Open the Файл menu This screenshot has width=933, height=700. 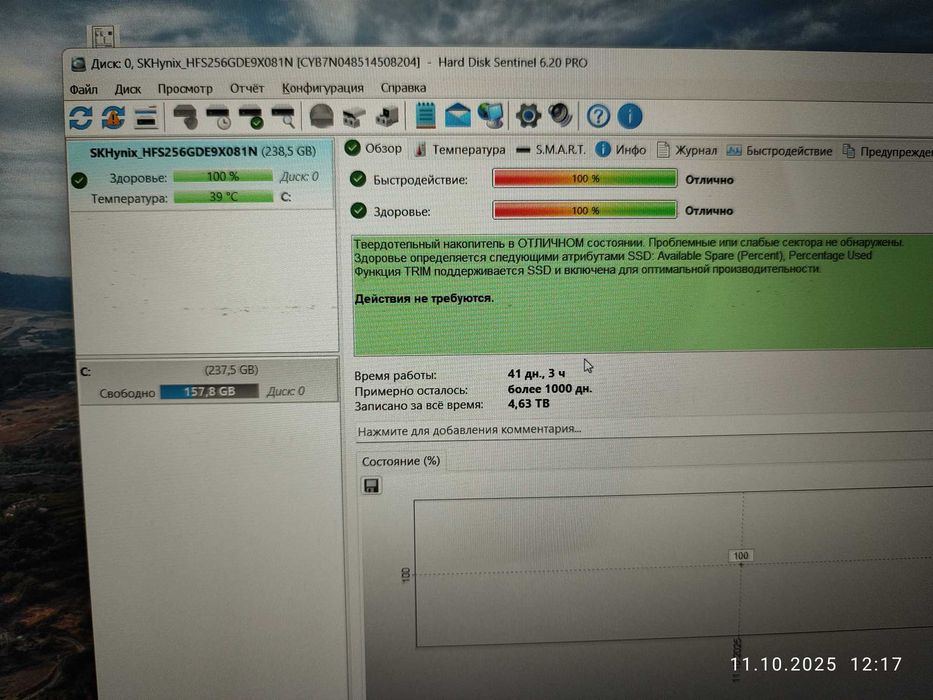(83, 89)
